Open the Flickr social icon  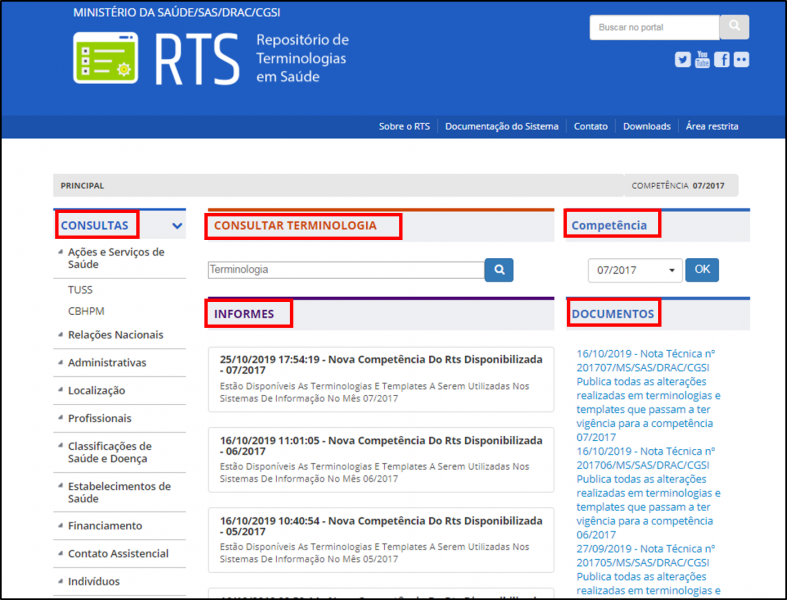(741, 60)
